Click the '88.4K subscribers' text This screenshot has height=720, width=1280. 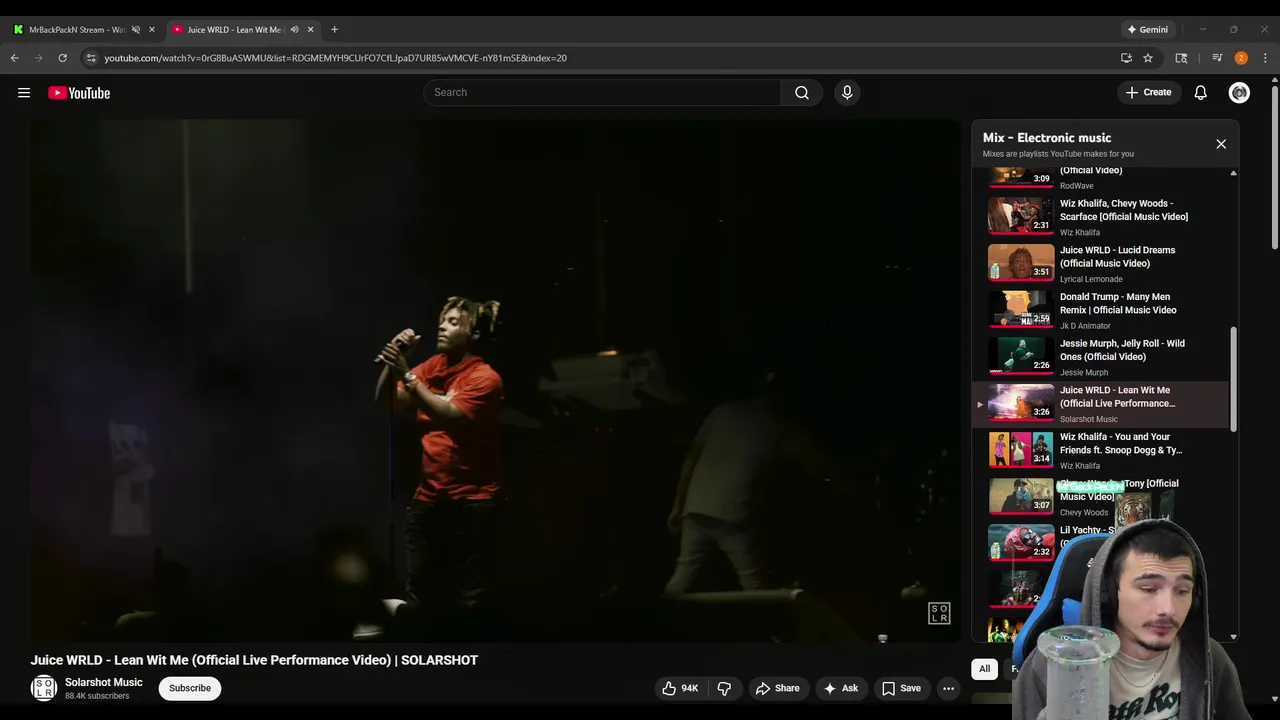[x=97, y=696]
